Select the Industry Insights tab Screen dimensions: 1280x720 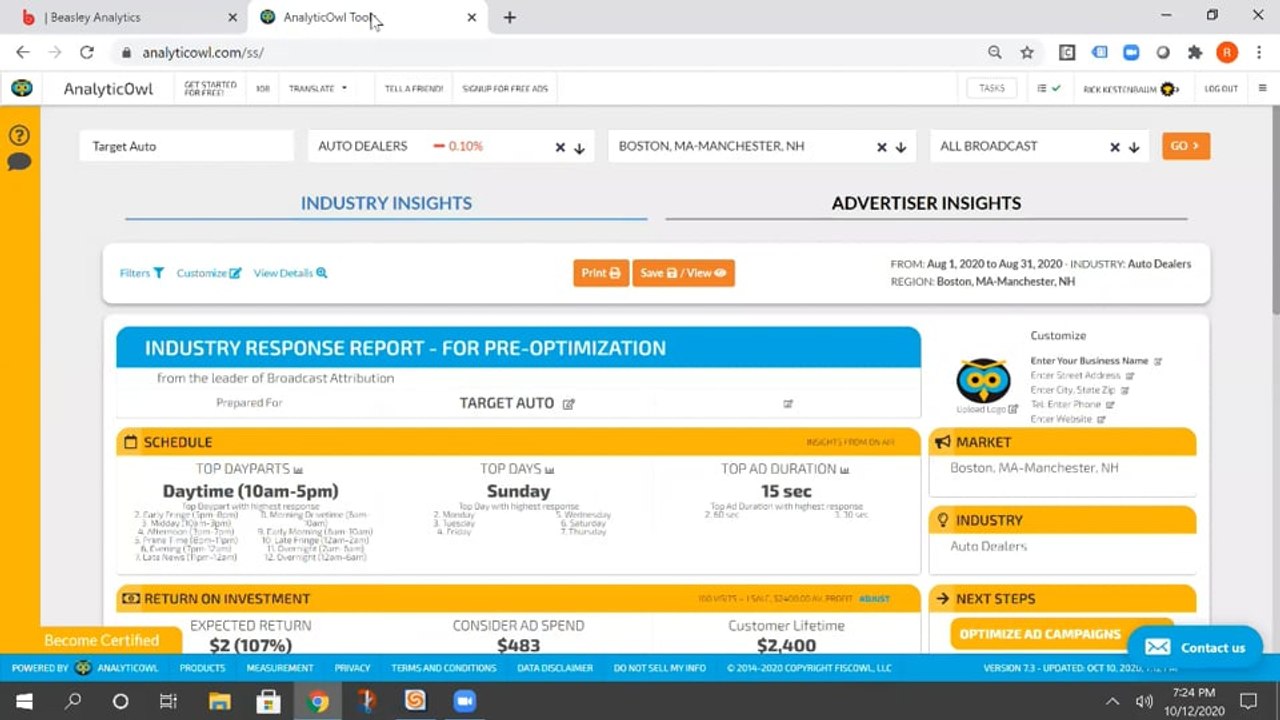(x=386, y=203)
